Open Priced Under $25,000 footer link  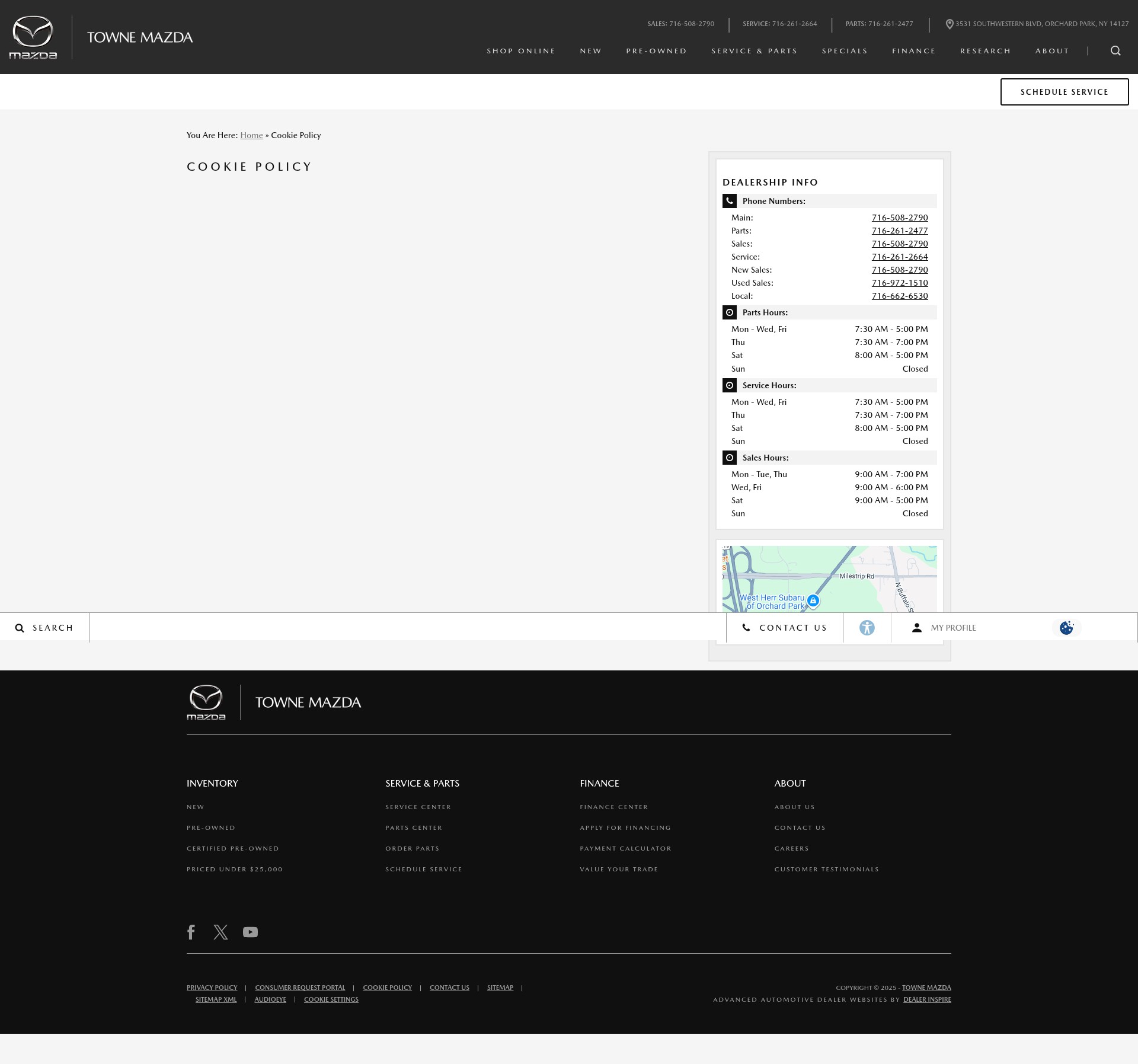(x=235, y=869)
